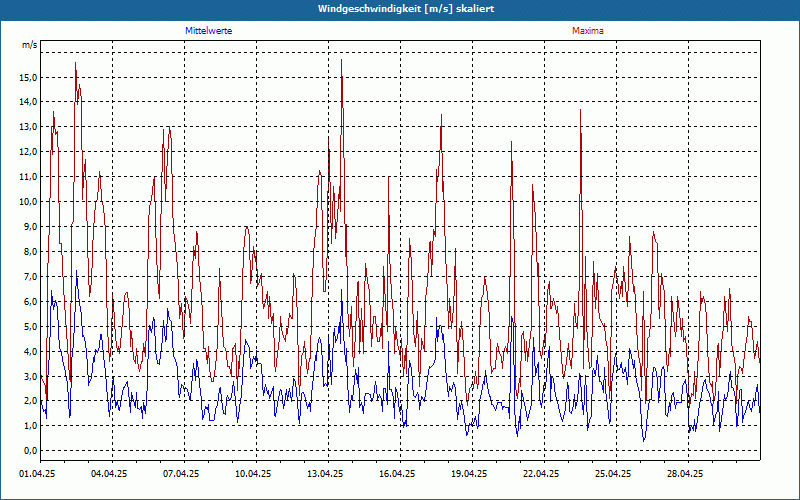Click the 25.04.25 date label
This screenshot has height=500, width=800.
613,474
